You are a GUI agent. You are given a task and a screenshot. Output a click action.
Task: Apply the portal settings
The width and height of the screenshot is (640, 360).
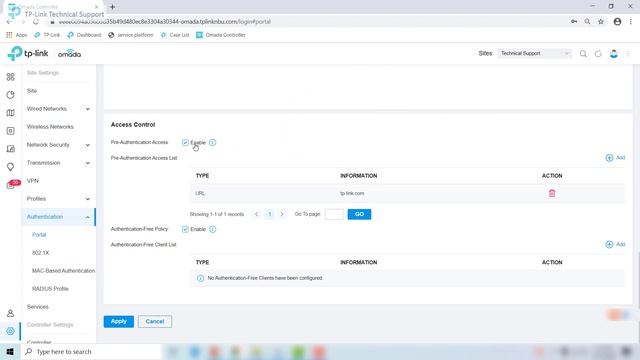[x=119, y=321]
